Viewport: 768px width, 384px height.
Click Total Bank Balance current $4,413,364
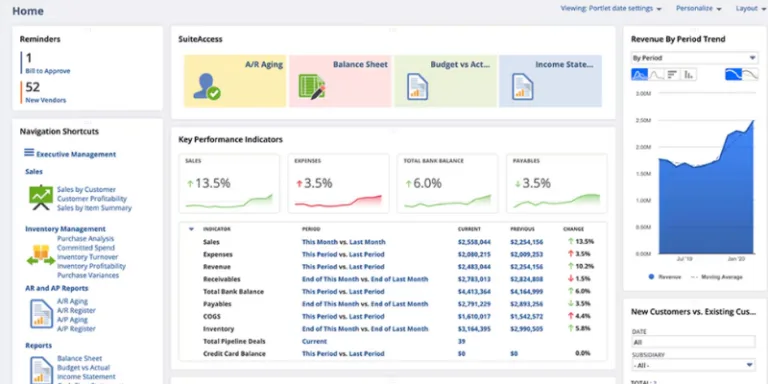[x=474, y=292]
